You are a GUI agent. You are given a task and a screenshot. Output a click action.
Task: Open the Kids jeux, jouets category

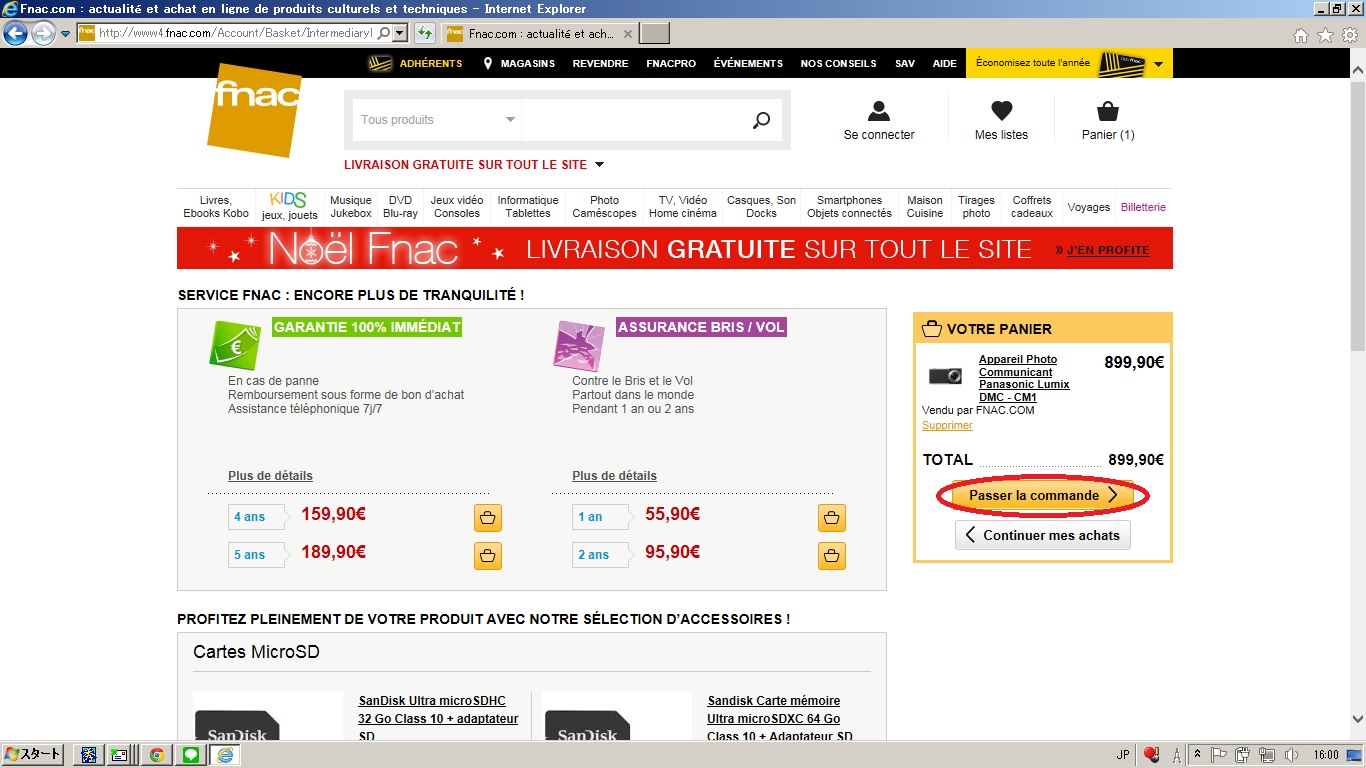pyautogui.click(x=289, y=207)
